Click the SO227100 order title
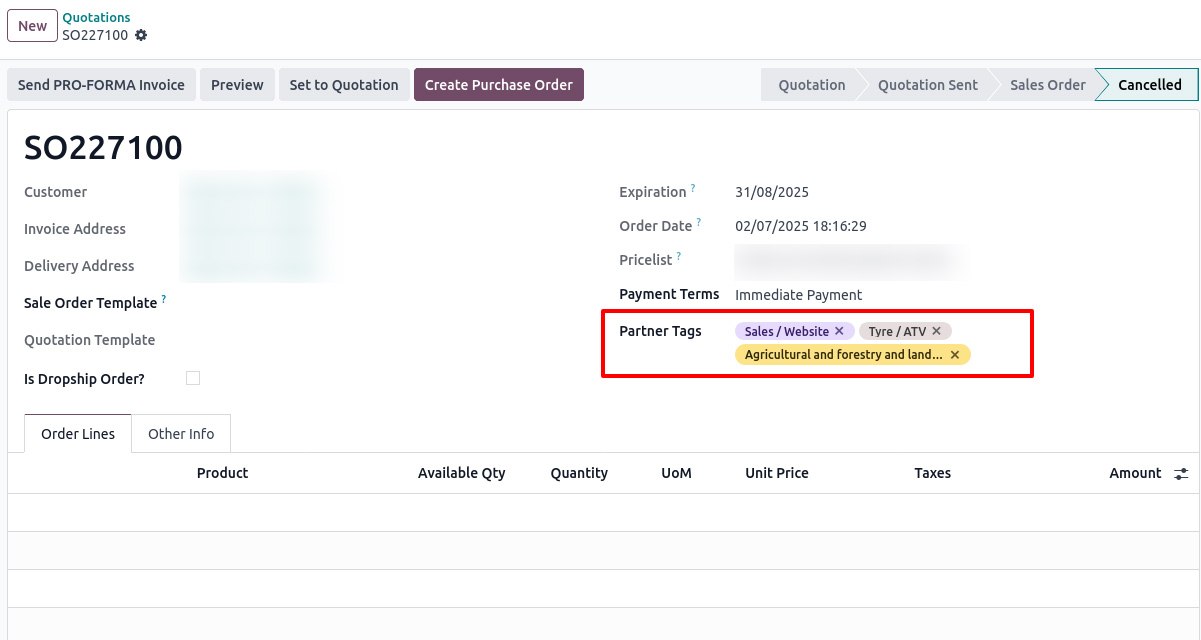The height and width of the screenshot is (640, 1201). click(x=103, y=148)
